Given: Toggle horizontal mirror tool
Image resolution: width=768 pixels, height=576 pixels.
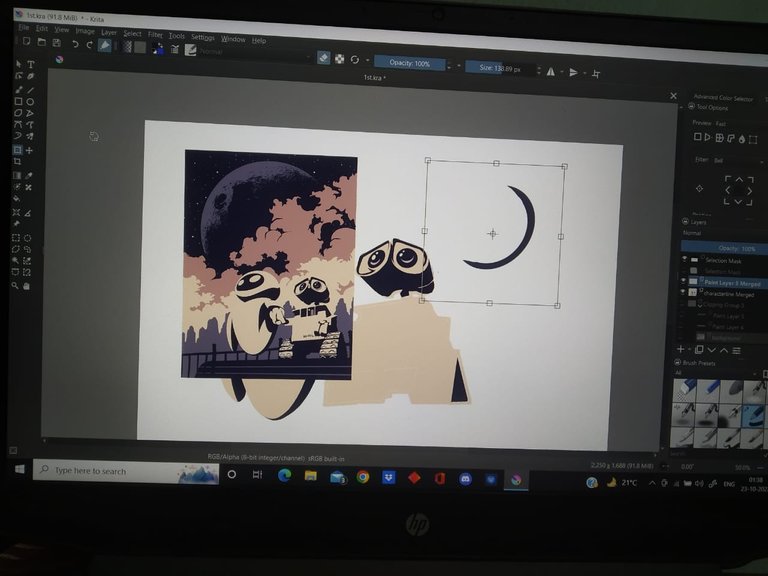Looking at the screenshot, I should [551, 72].
